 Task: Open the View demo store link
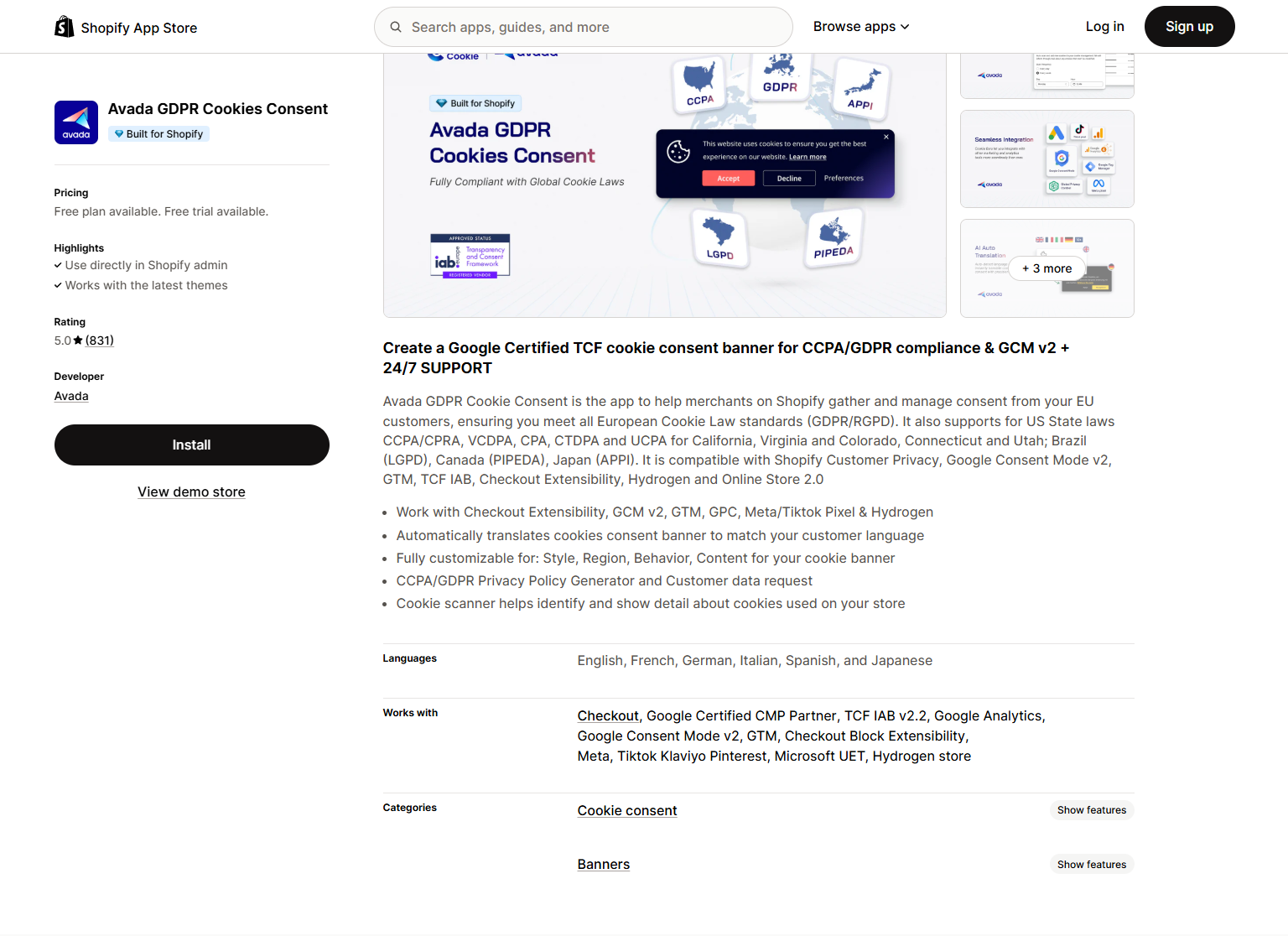(x=191, y=492)
